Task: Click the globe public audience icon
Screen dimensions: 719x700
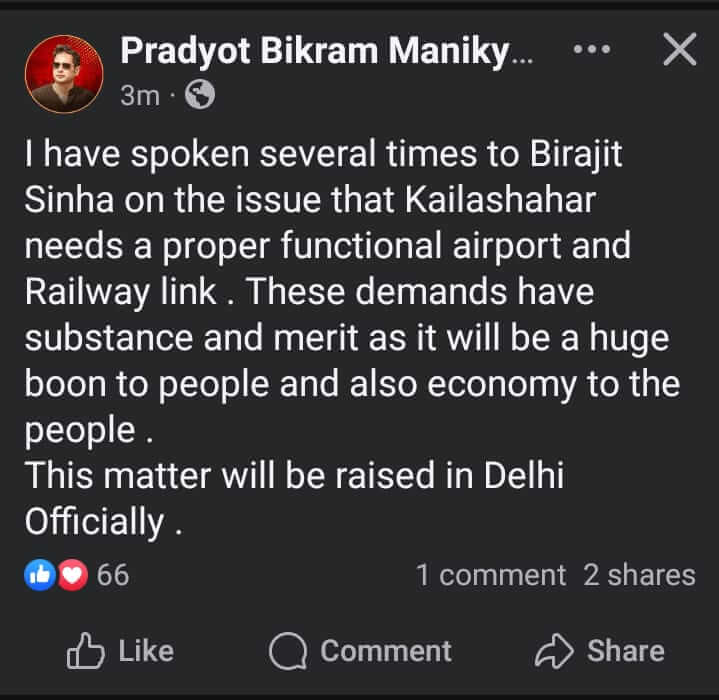Action: [x=200, y=96]
